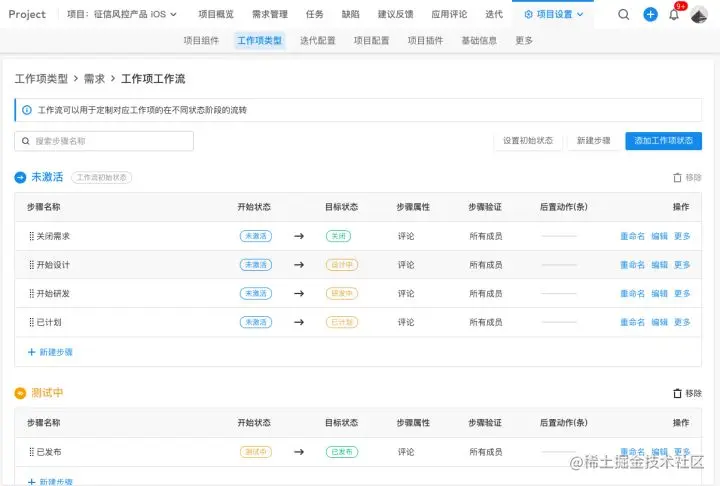Open the user avatar menu

pos(700,14)
